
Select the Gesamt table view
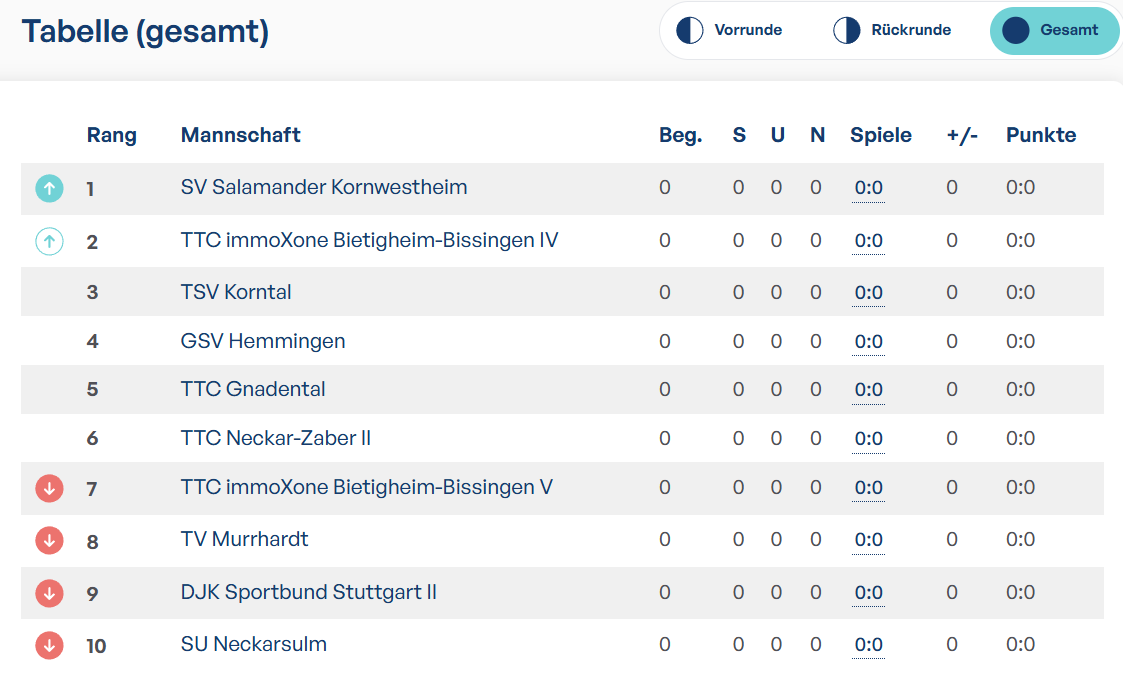[1054, 31]
